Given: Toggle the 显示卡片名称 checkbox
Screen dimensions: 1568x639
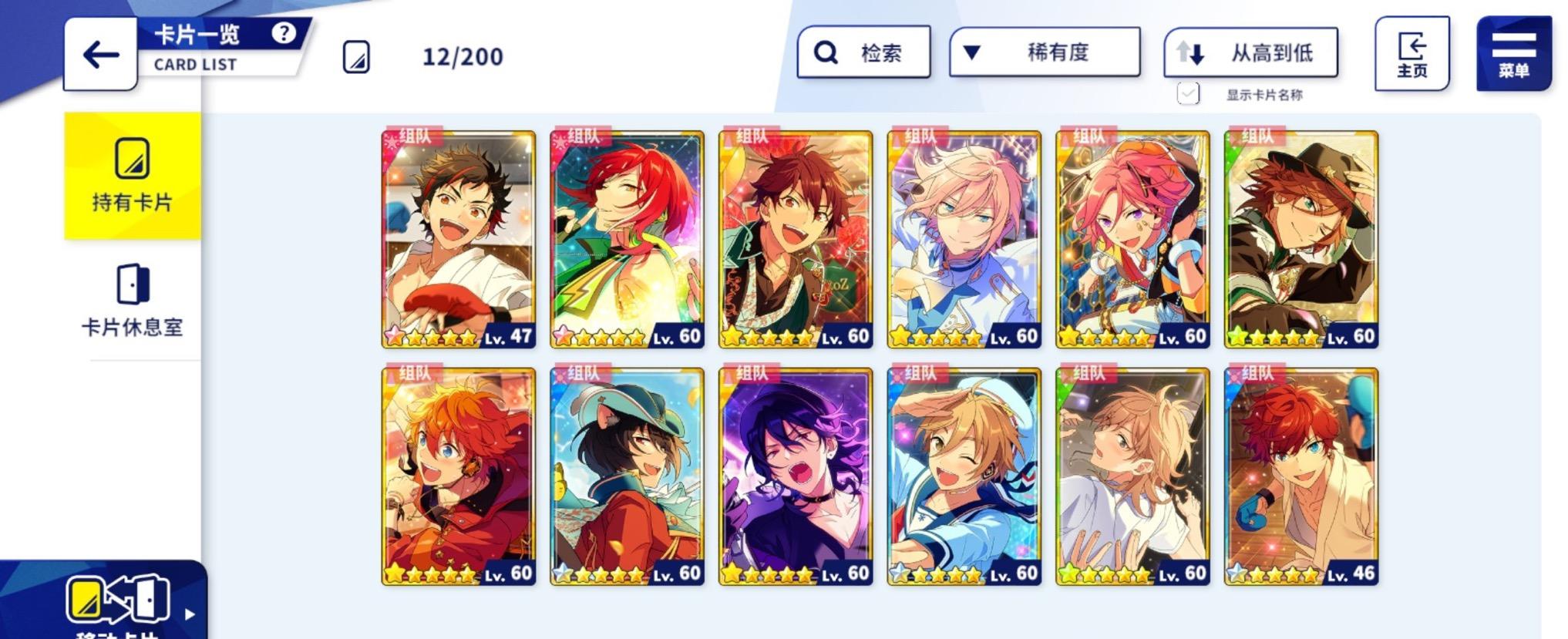Looking at the screenshot, I should point(1188,94).
